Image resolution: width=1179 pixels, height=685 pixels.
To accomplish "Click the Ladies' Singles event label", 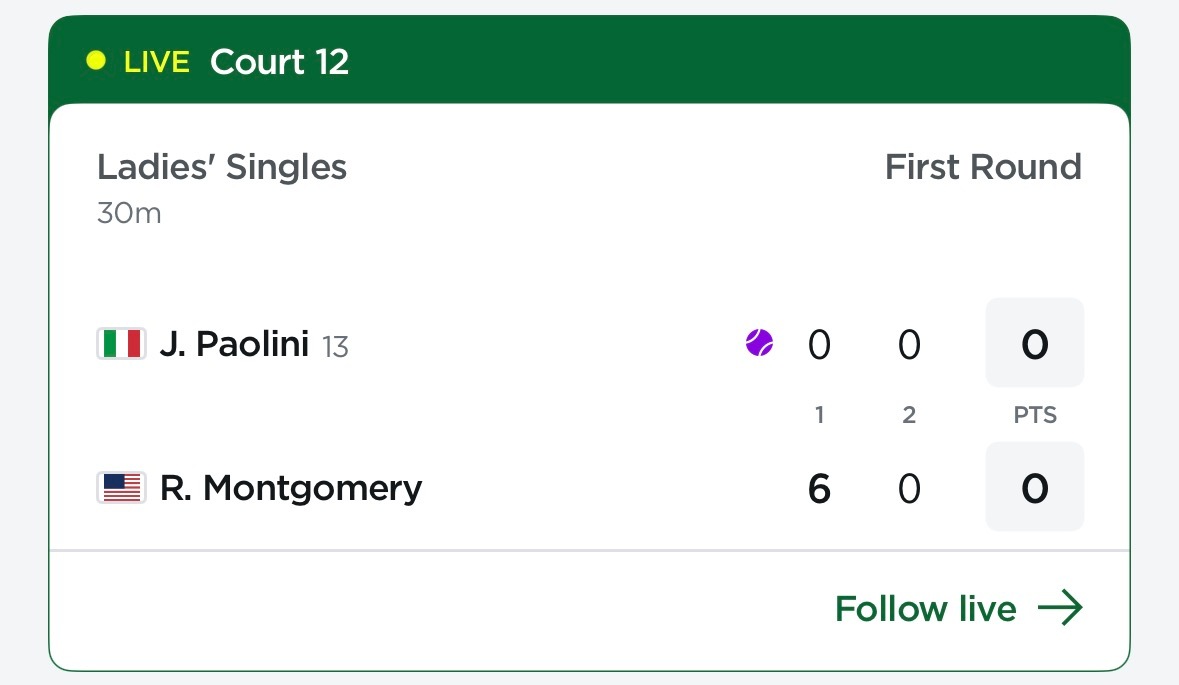I will [222, 167].
